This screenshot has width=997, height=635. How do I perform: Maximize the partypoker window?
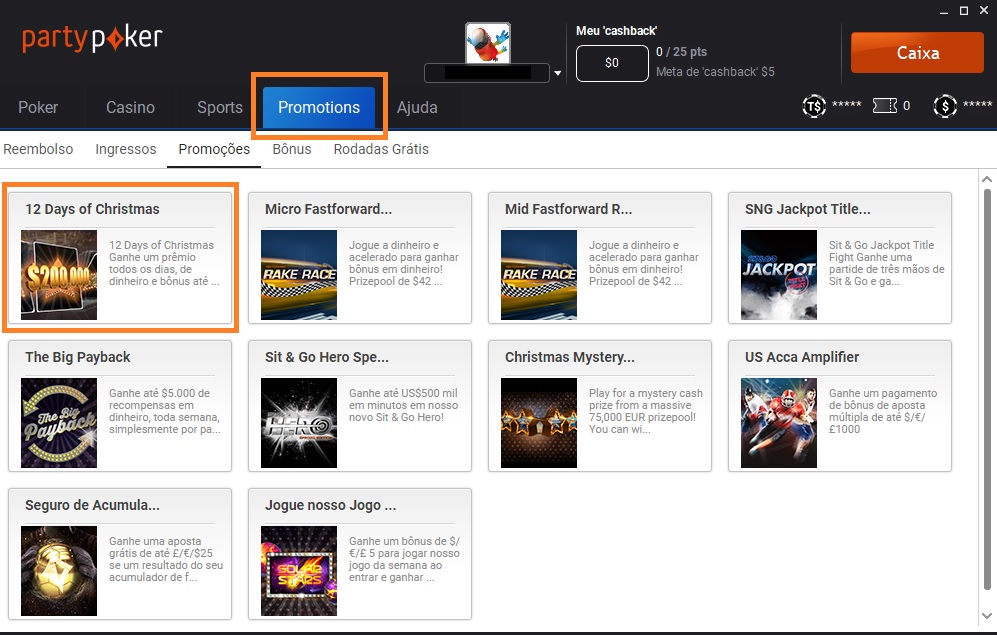click(964, 10)
